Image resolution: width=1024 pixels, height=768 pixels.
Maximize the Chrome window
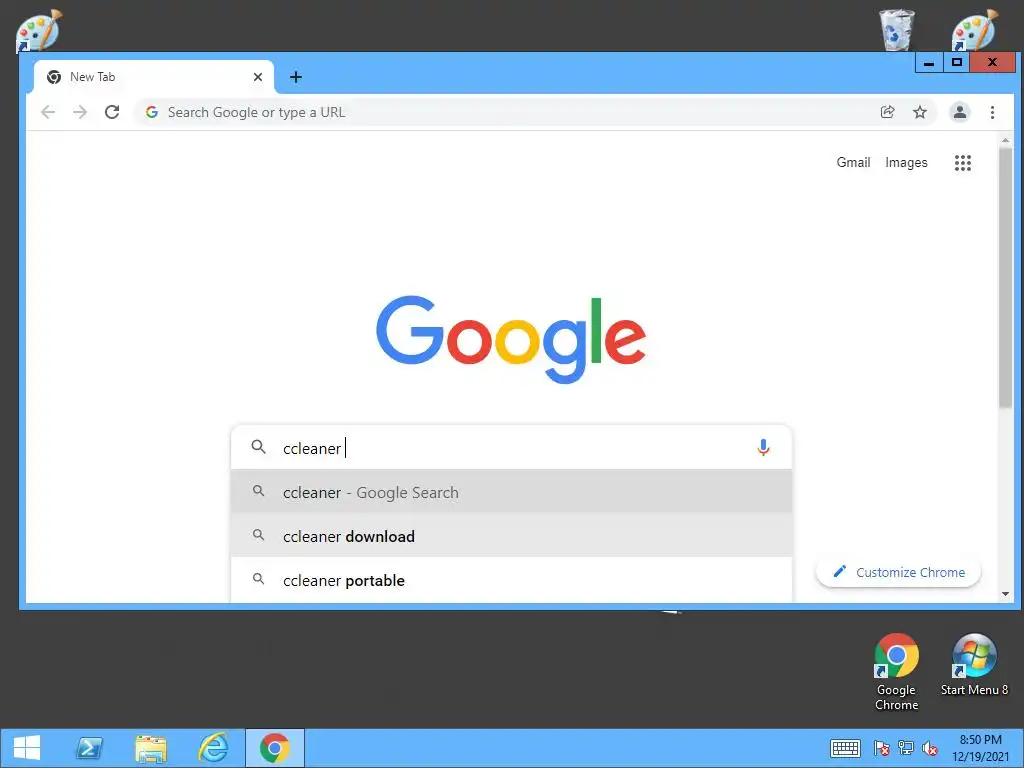coord(957,63)
